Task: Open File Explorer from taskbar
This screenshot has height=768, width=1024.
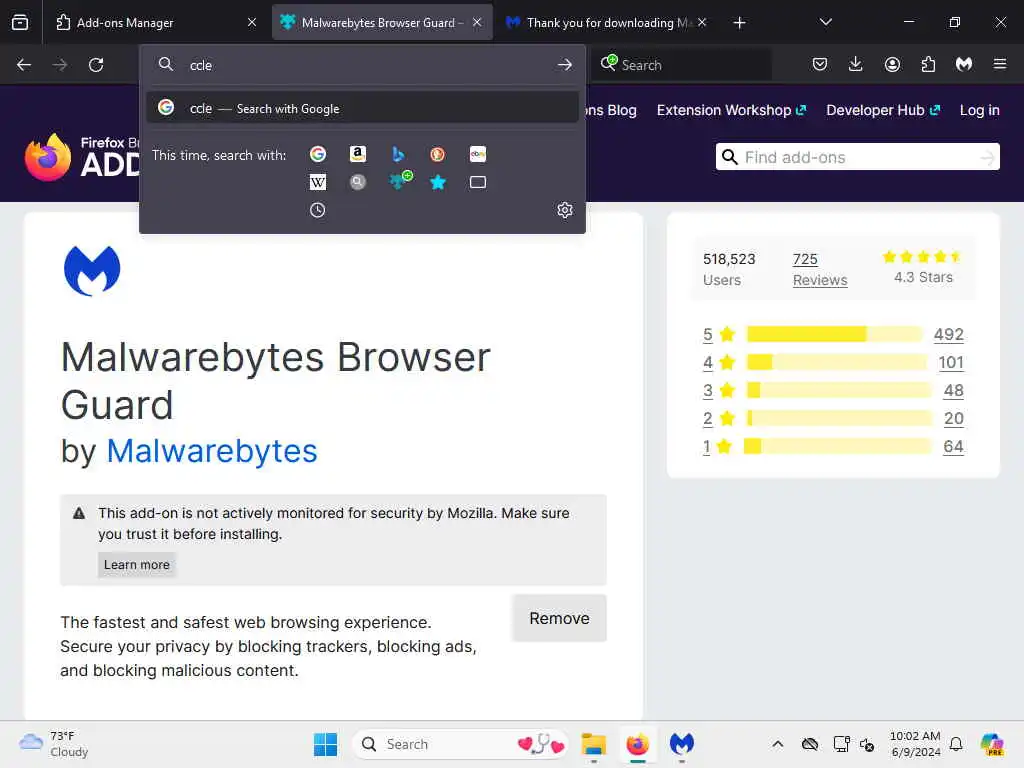Action: (594, 744)
